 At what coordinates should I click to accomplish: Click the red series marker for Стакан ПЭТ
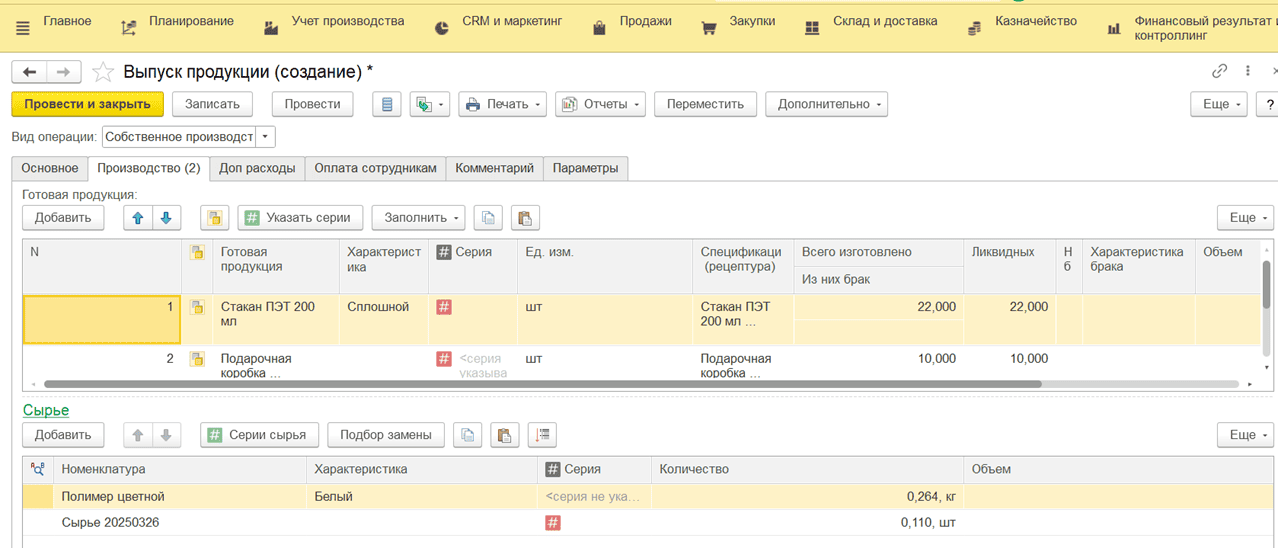[444, 307]
